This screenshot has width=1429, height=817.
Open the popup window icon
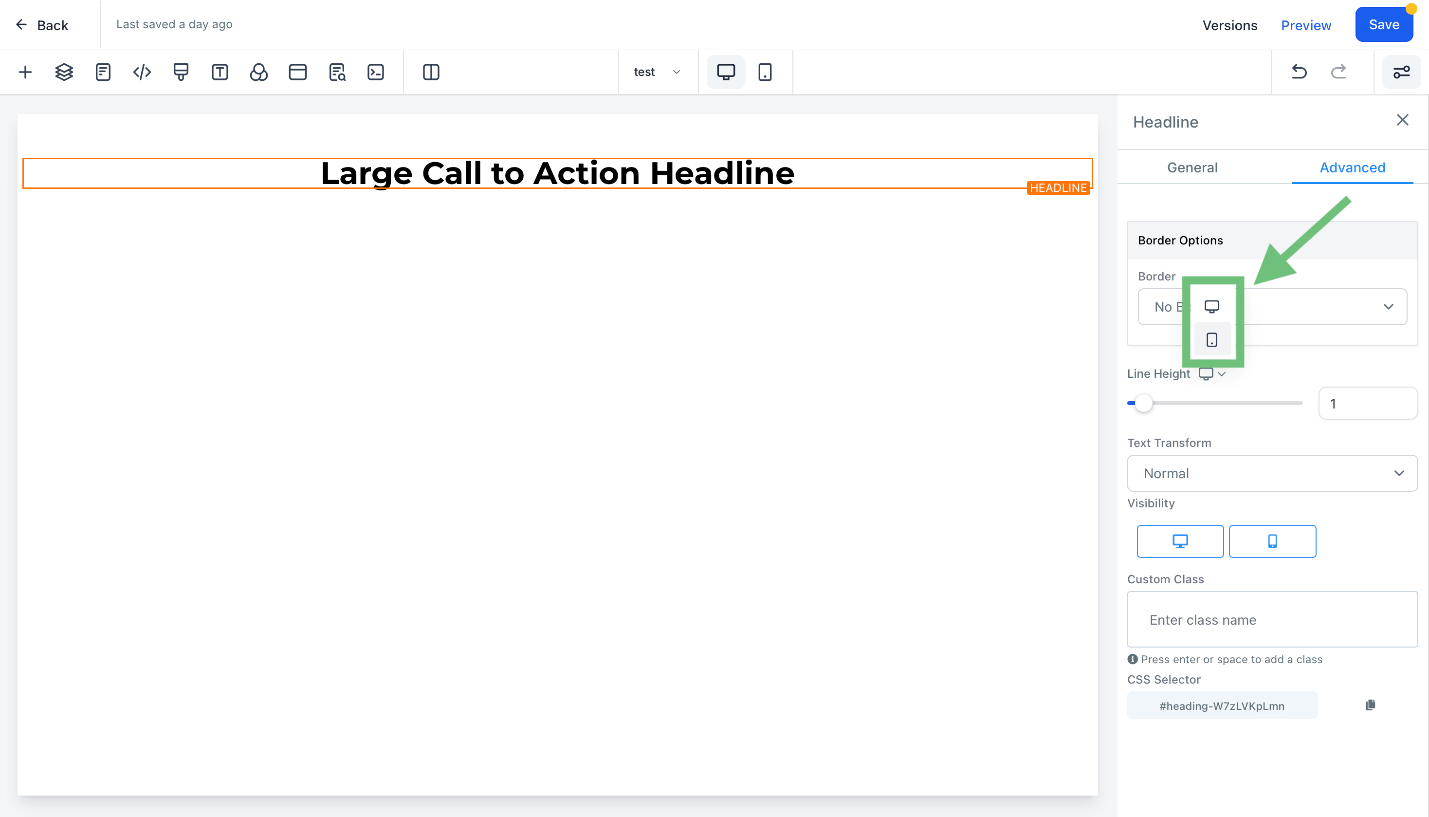pyautogui.click(x=298, y=72)
